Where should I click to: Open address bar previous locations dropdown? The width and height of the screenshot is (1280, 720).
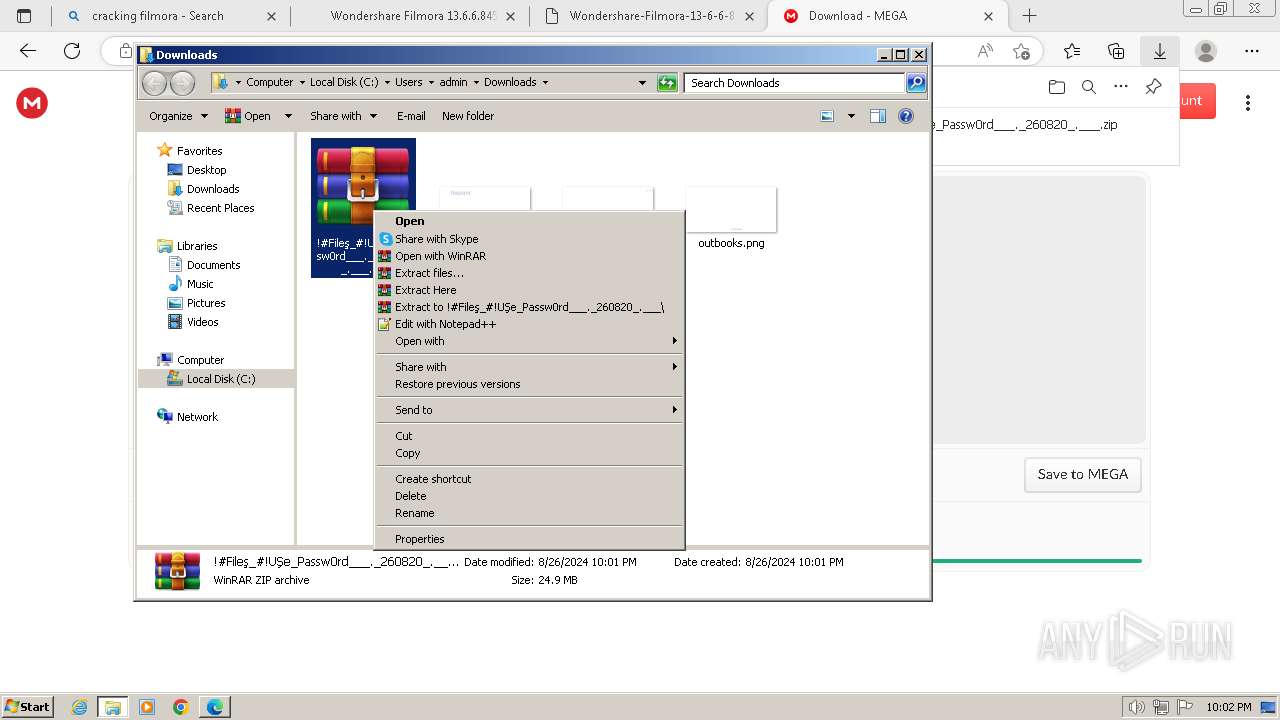coord(642,83)
